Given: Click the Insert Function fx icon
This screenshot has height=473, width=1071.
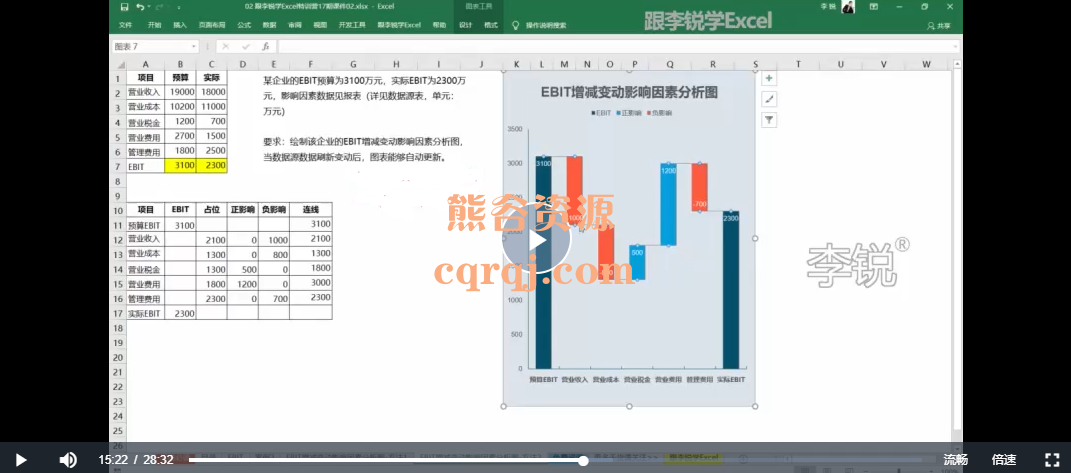Looking at the screenshot, I should point(266,46).
